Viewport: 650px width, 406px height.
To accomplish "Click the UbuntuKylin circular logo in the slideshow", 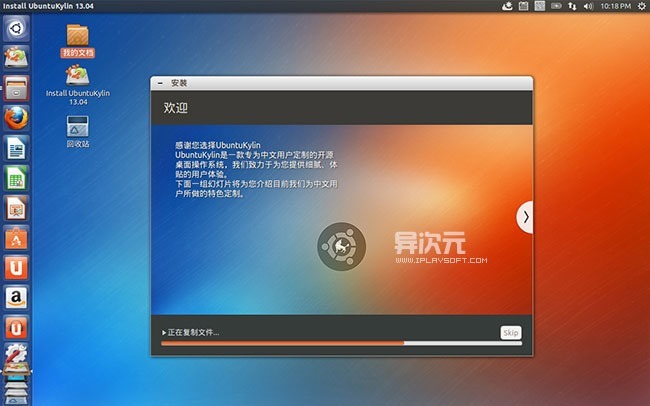I will click(342, 247).
